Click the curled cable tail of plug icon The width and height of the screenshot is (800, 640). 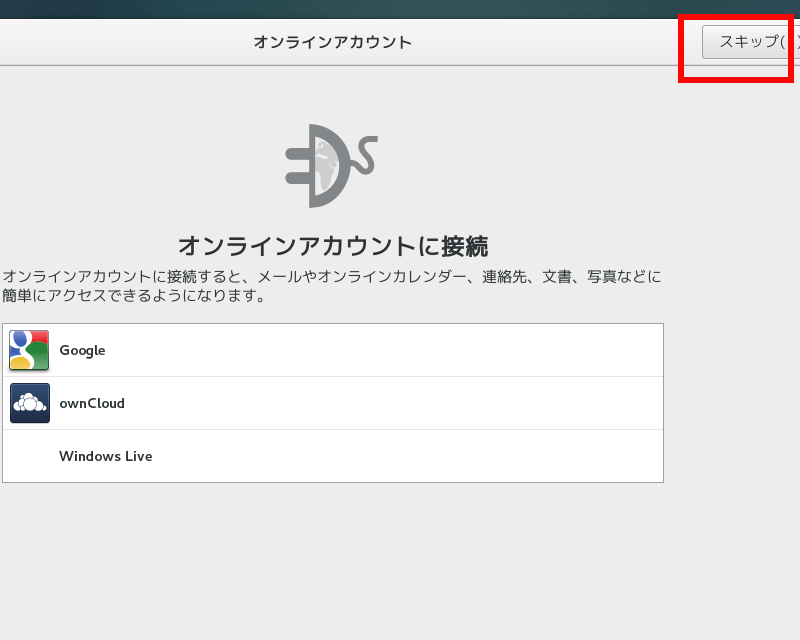[365, 155]
